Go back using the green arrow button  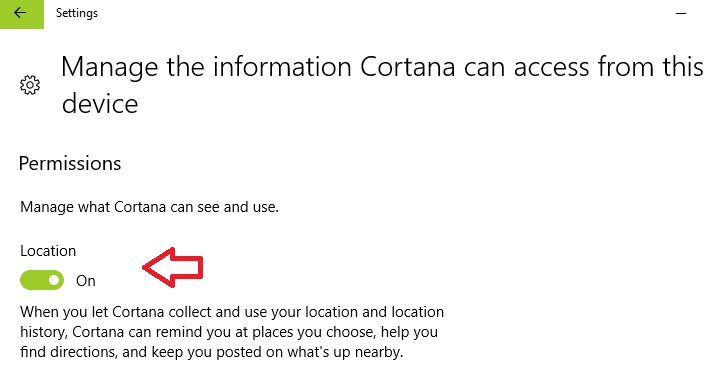click(22, 14)
